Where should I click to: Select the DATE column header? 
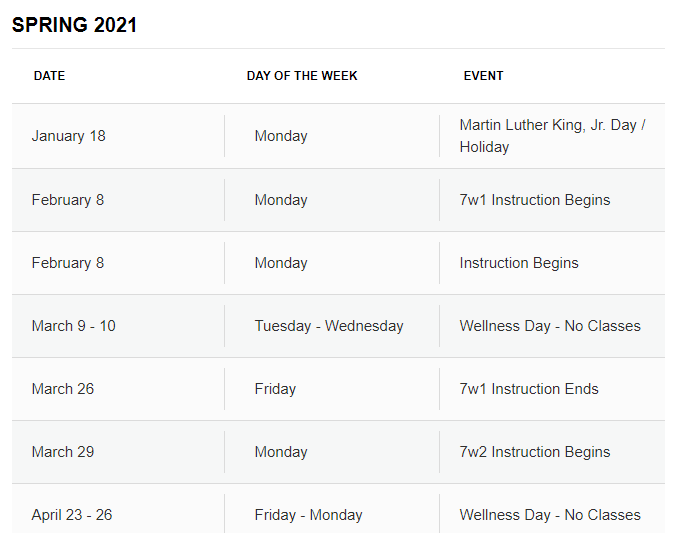click(49, 76)
